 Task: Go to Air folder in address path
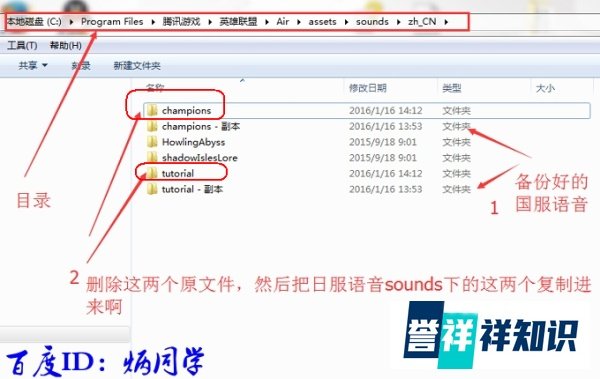click(283, 21)
